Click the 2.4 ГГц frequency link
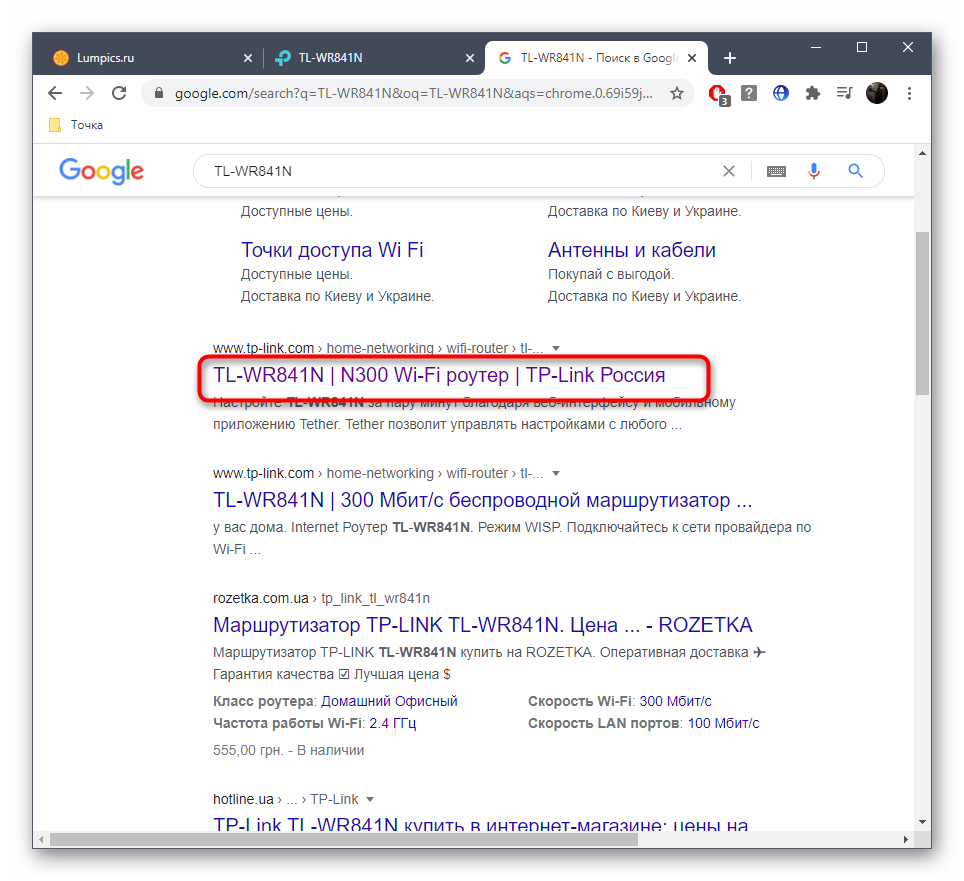The width and height of the screenshot is (964, 881). tap(392, 723)
